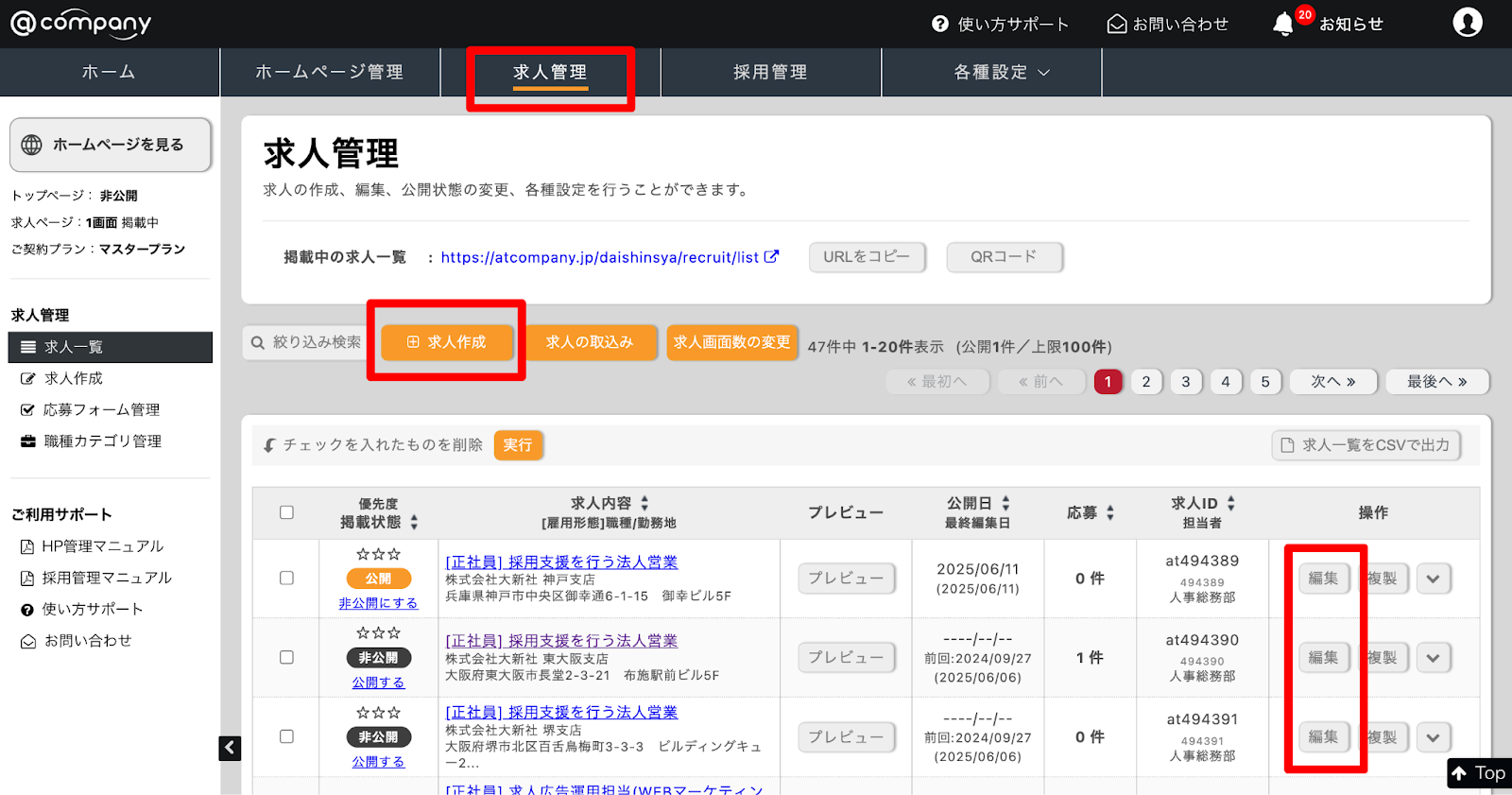This screenshot has width=1512, height=795.
Task: Open the 神戸支店 job title link
Action: click(561, 562)
